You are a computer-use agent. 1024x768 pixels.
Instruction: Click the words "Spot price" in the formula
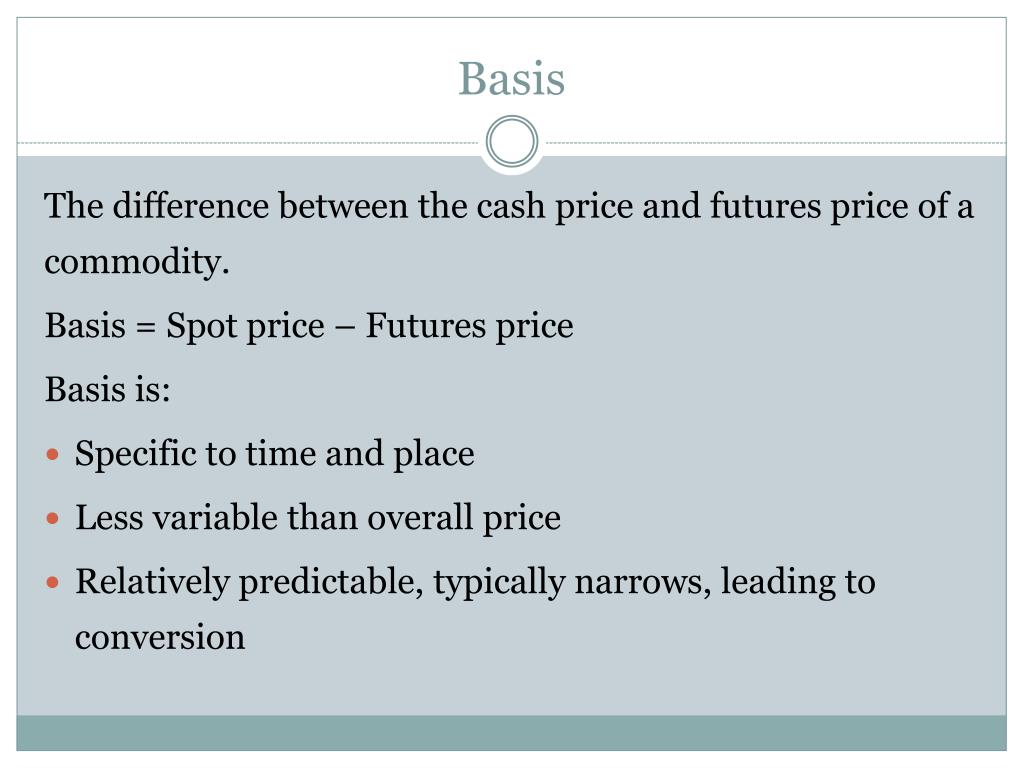click(245, 326)
